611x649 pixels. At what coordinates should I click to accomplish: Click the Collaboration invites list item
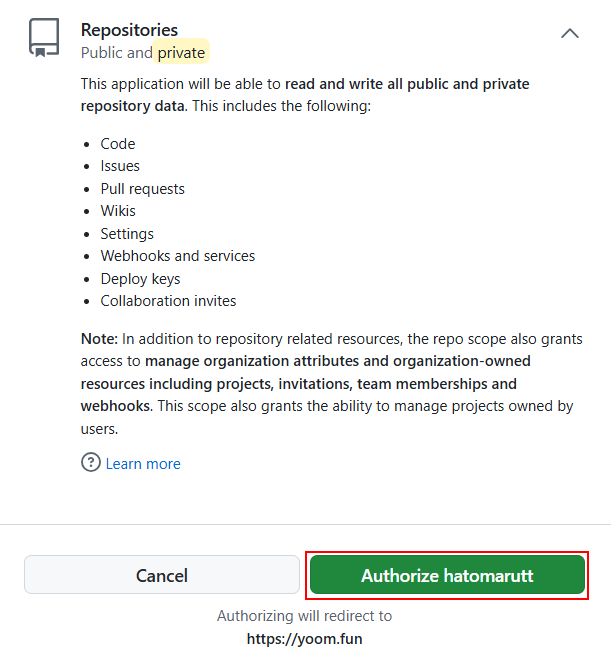[168, 301]
